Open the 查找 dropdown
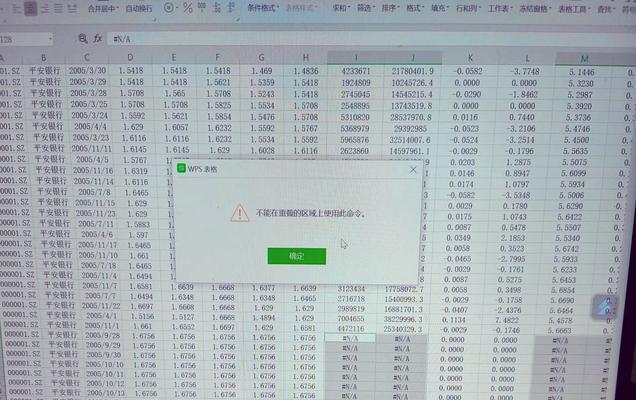Screen dimensions: 636x400 point(606,9)
